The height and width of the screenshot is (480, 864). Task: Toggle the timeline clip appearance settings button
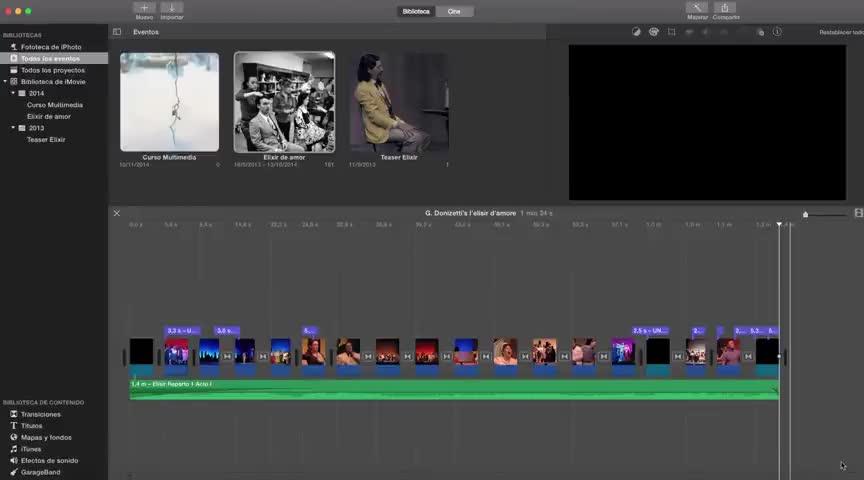858,213
